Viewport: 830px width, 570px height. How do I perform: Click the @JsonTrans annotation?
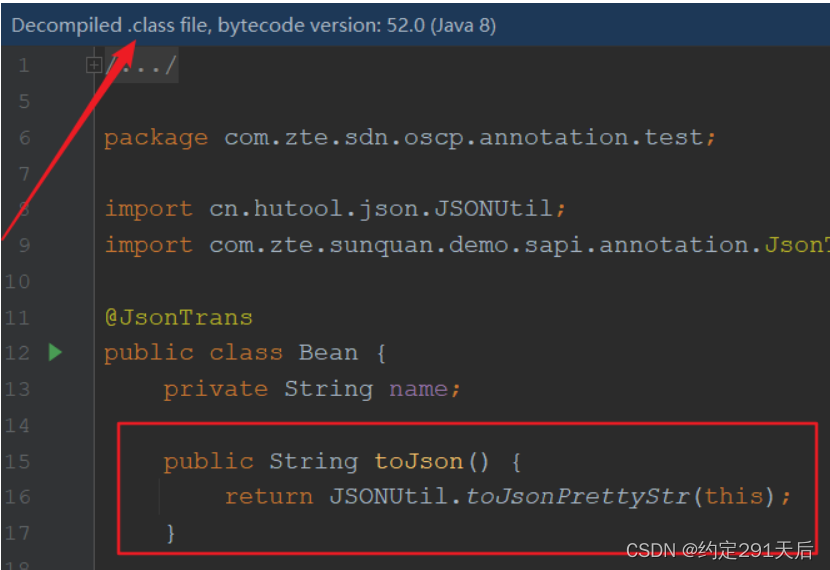(x=179, y=318)
